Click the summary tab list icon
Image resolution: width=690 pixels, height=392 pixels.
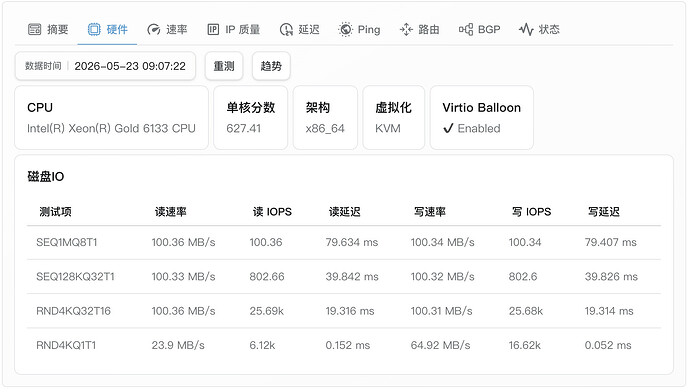coord(35,29)
